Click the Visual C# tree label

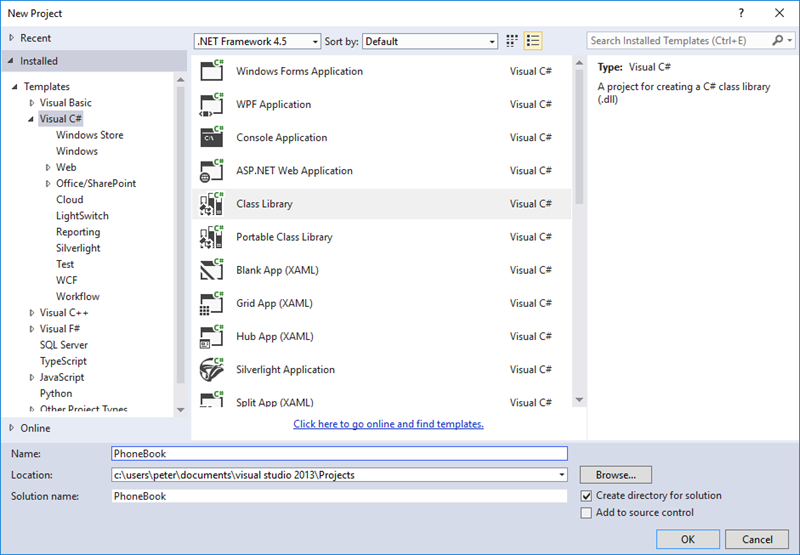(61, 119)
